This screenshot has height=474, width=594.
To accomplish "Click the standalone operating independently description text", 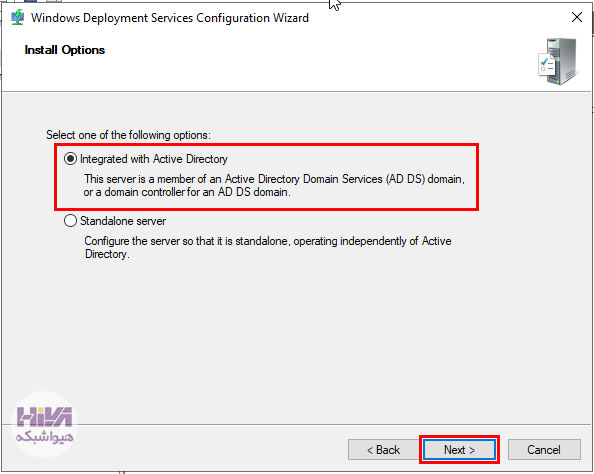I will [x=268, y=247].
